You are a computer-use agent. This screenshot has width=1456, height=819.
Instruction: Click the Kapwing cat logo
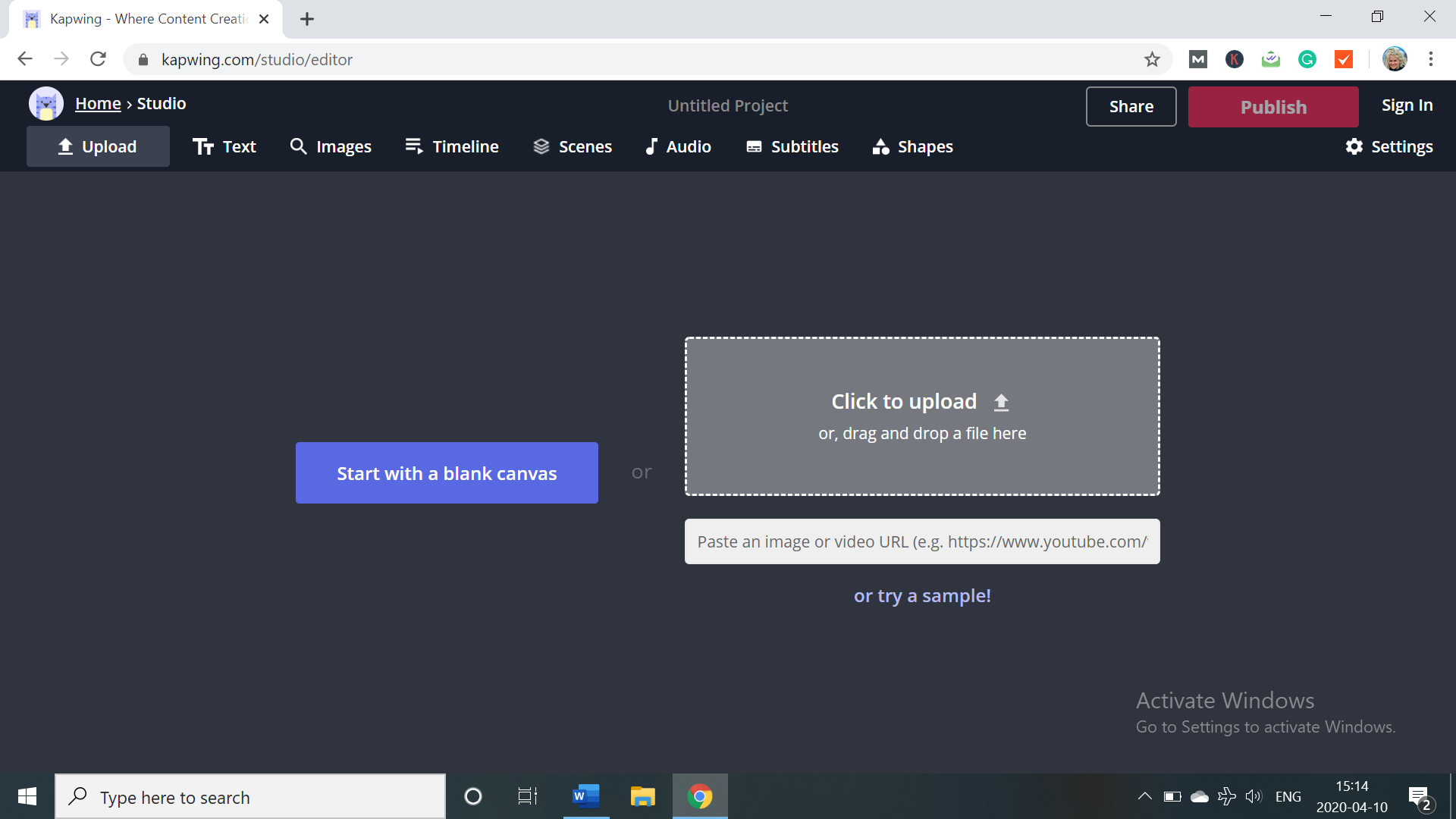coord(45,104)
